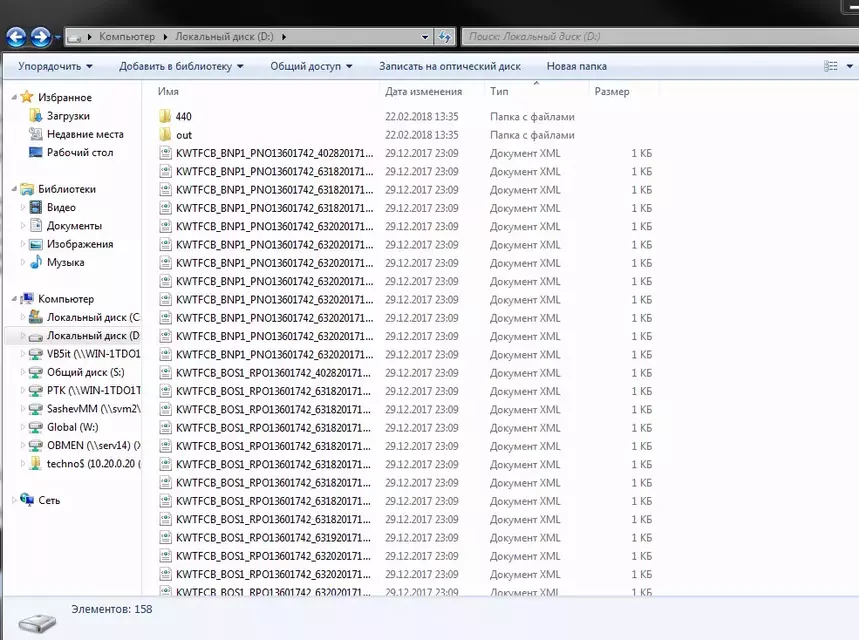Open the Добавить в библиотеку dropdown
This screenshot has height=640, width=859.
coord(181,66)
